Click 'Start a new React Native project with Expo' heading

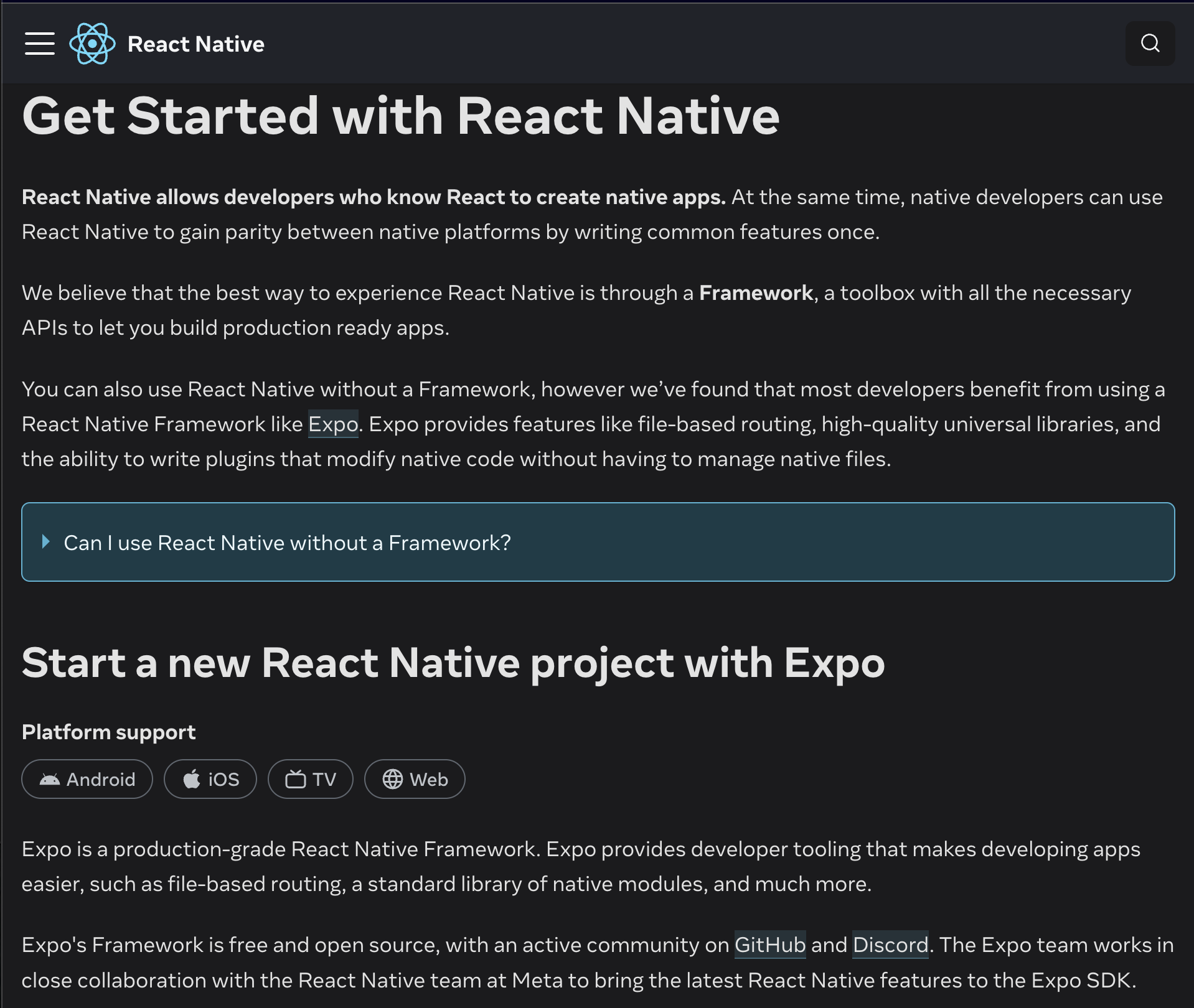tap(453, 663)
